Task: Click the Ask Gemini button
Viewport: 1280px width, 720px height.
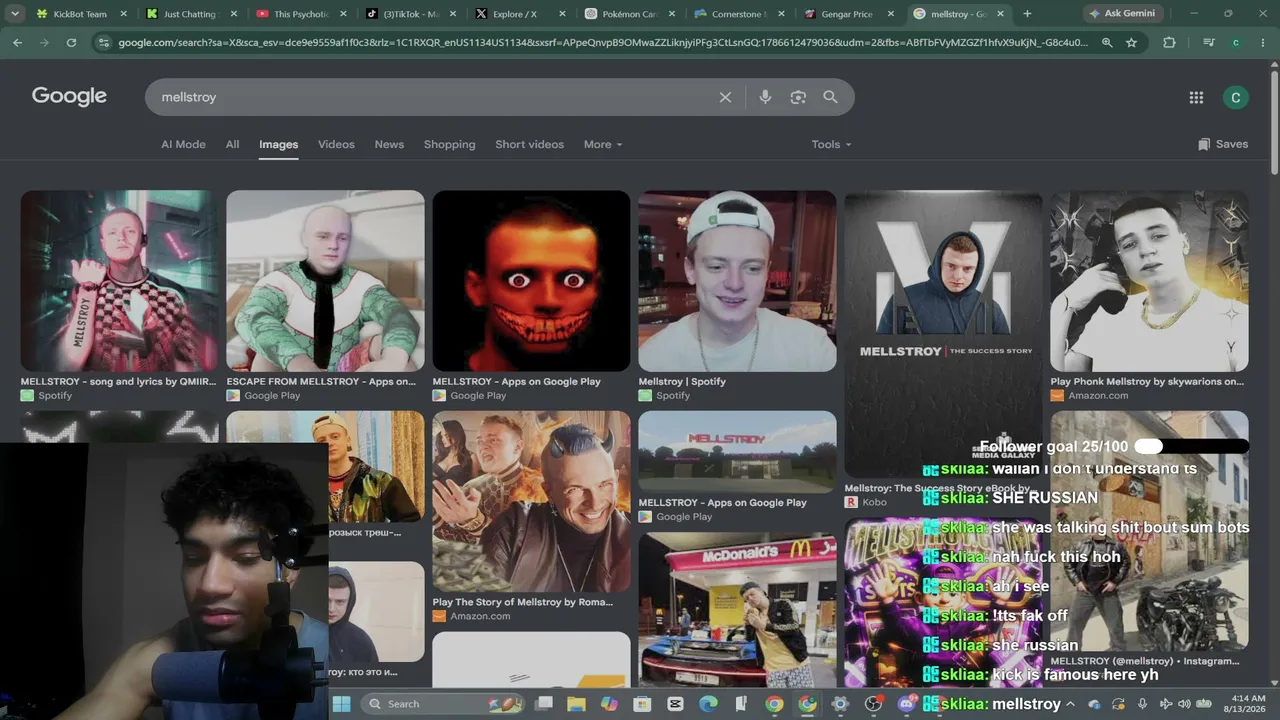Action: click(1122, 14)
